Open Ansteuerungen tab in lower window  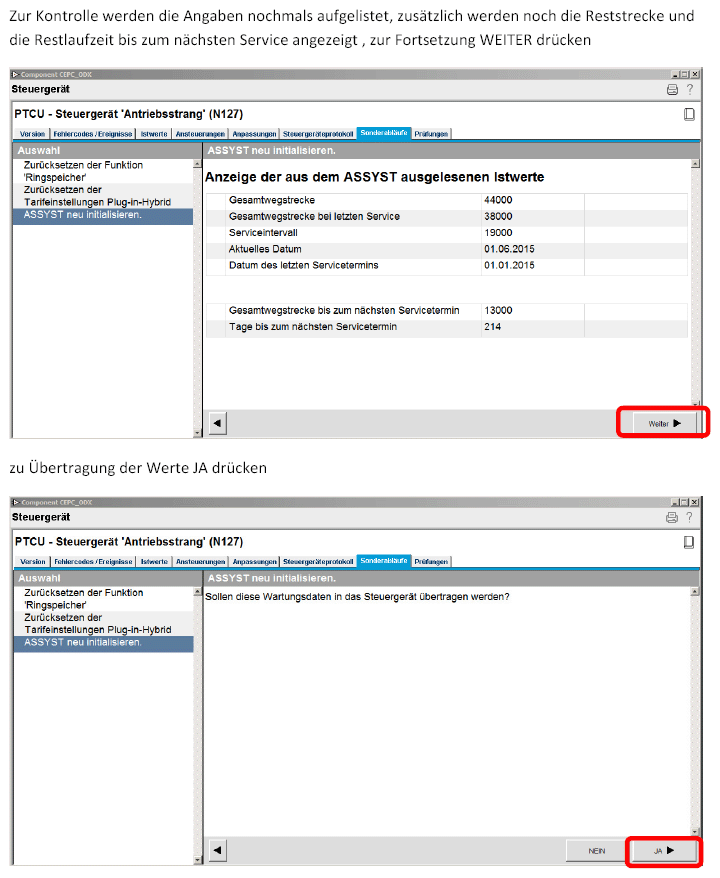point(200,562)
